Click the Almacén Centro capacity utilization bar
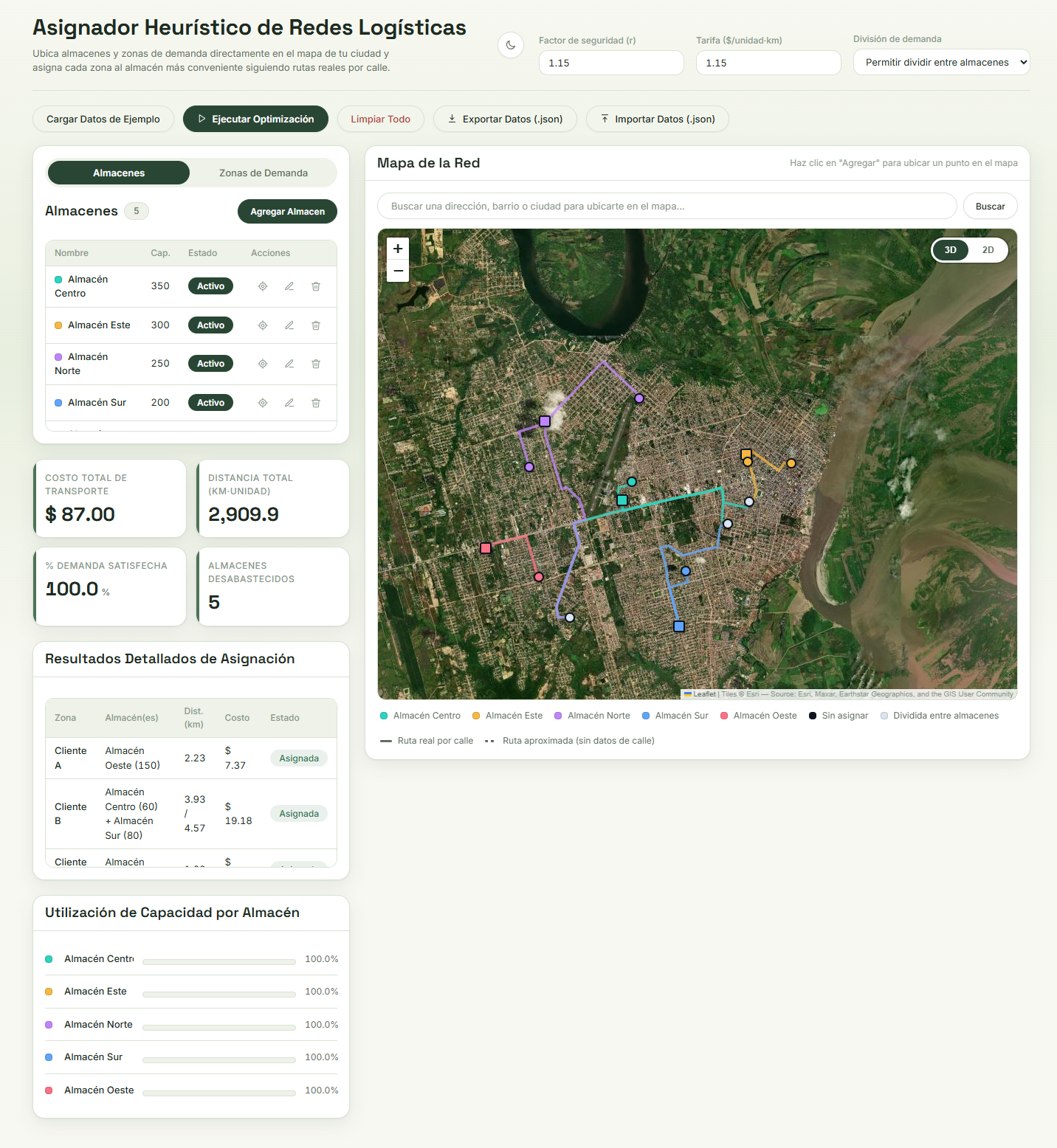 click(x=219, y=961)
